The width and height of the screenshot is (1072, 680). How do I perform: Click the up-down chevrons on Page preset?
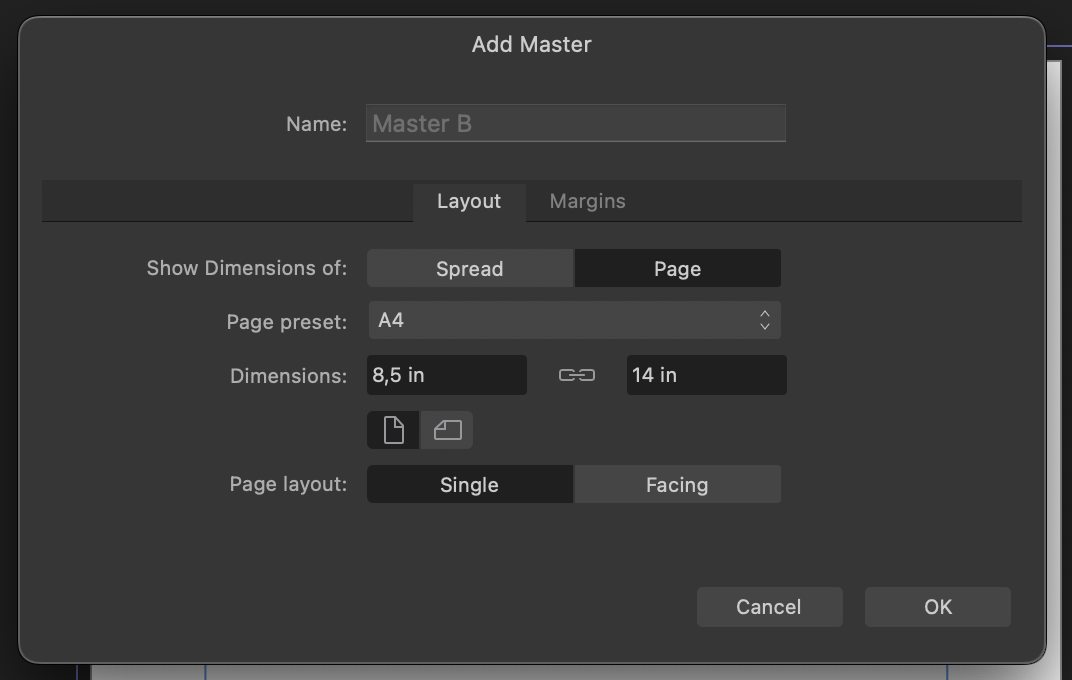tap(764, 321)
